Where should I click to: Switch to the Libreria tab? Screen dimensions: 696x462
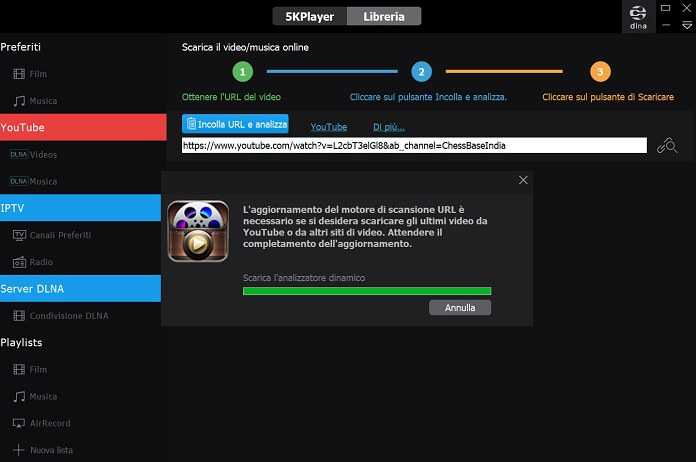tap(384, 16)
